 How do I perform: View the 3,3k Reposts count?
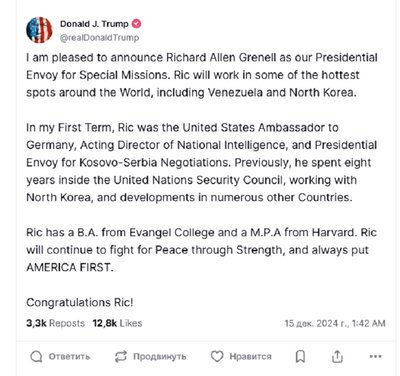(55, 323)
